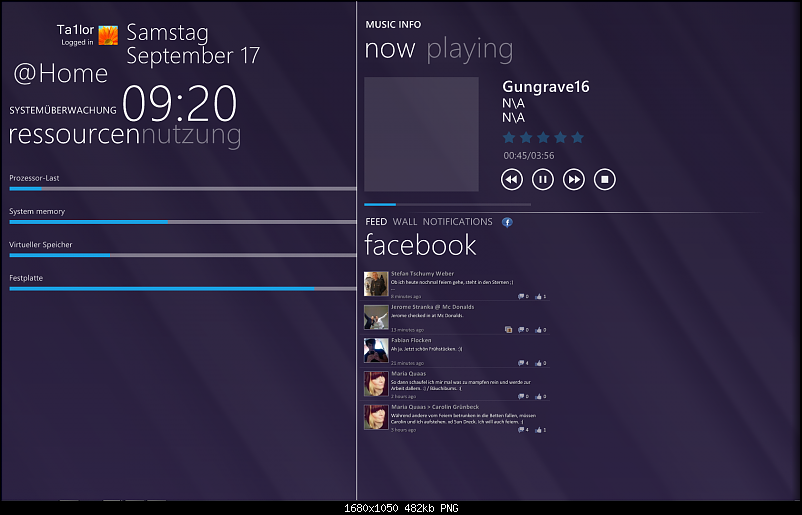The image size is (802, 515).
Task: Click the '13 minutes ago' timestamp
Action: tap(408, 330)
